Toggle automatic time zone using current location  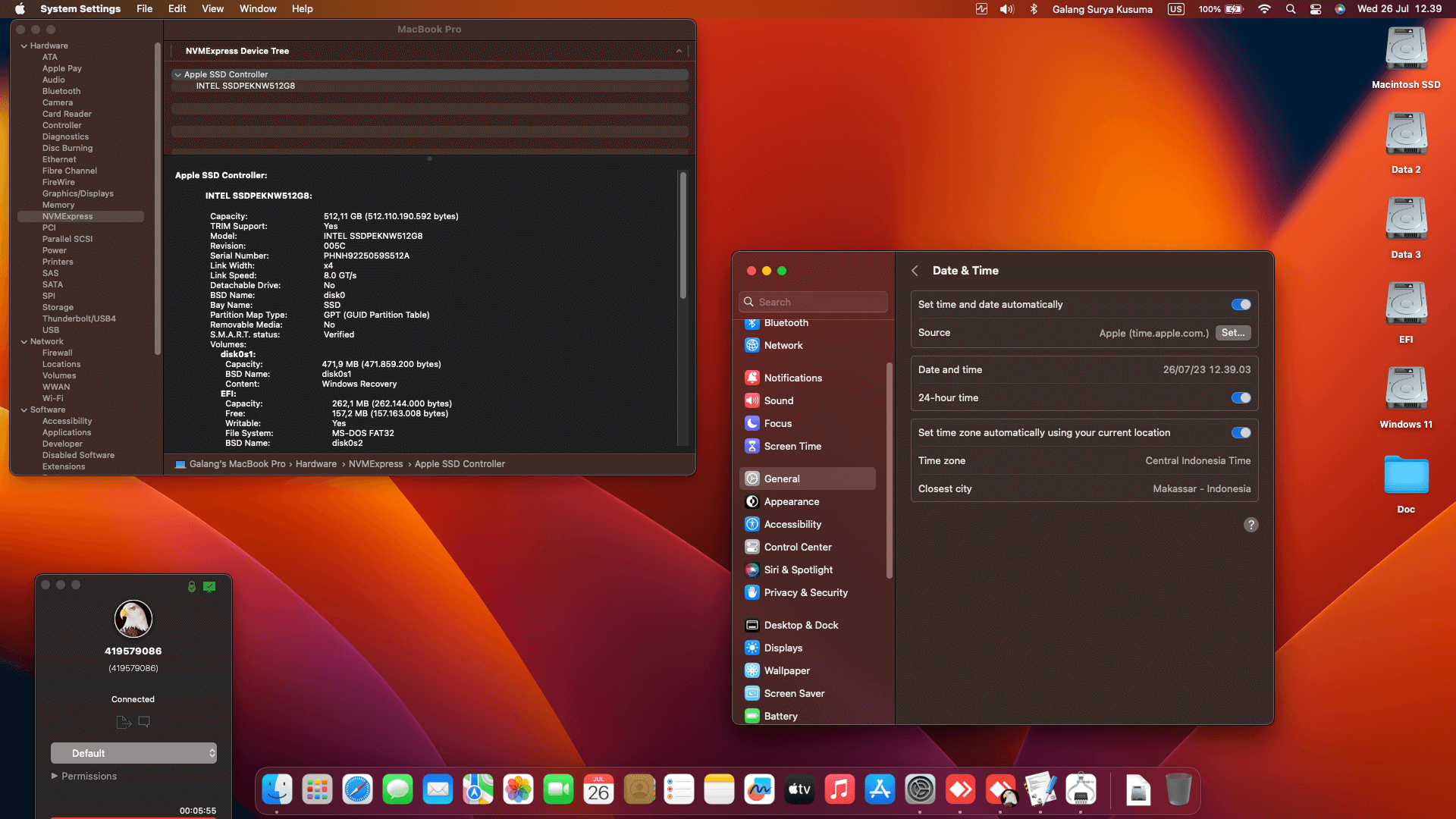(1241, 432)
